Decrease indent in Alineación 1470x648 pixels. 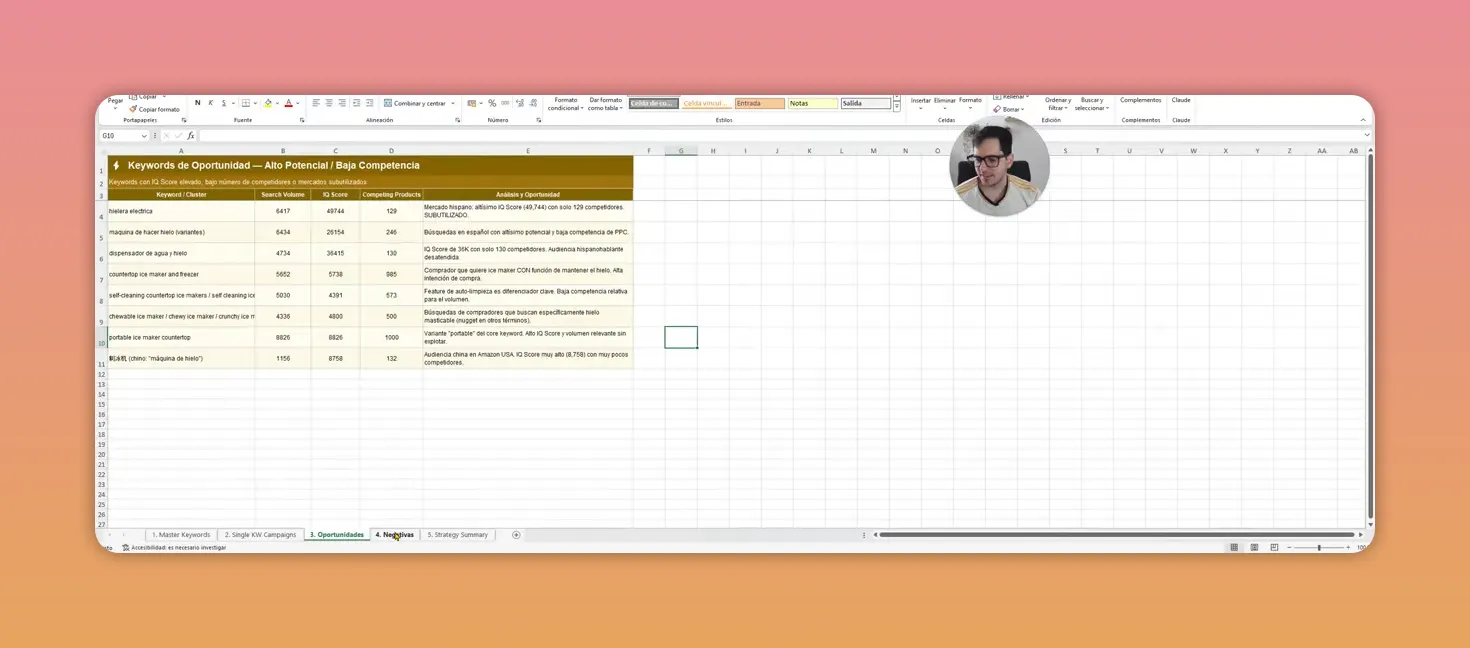(x=357, y=103)
